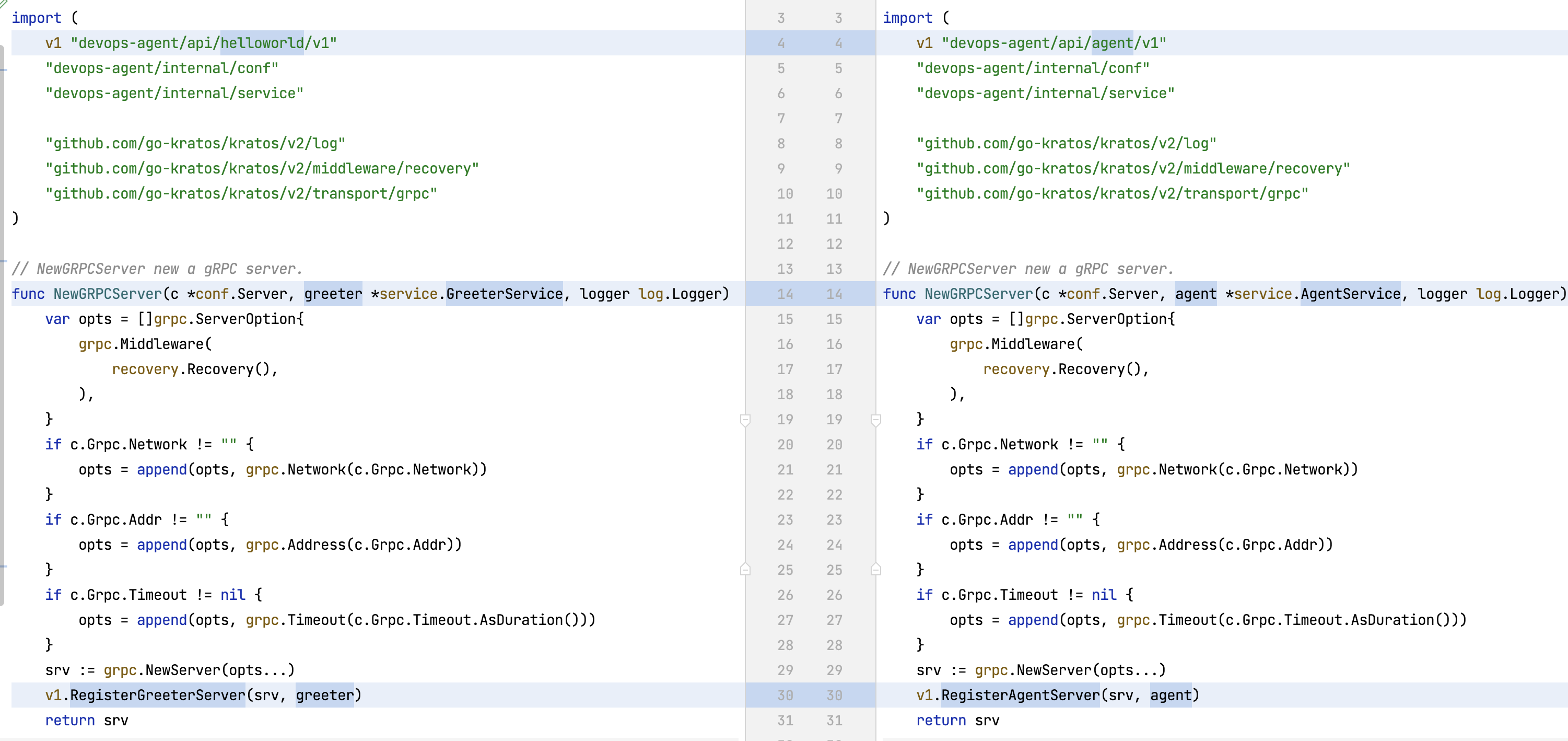The width and height of the screenshot is (1568, 741).
Task: Click 'greeter' parameter name in left signature
Action: (x=333, y=294)
